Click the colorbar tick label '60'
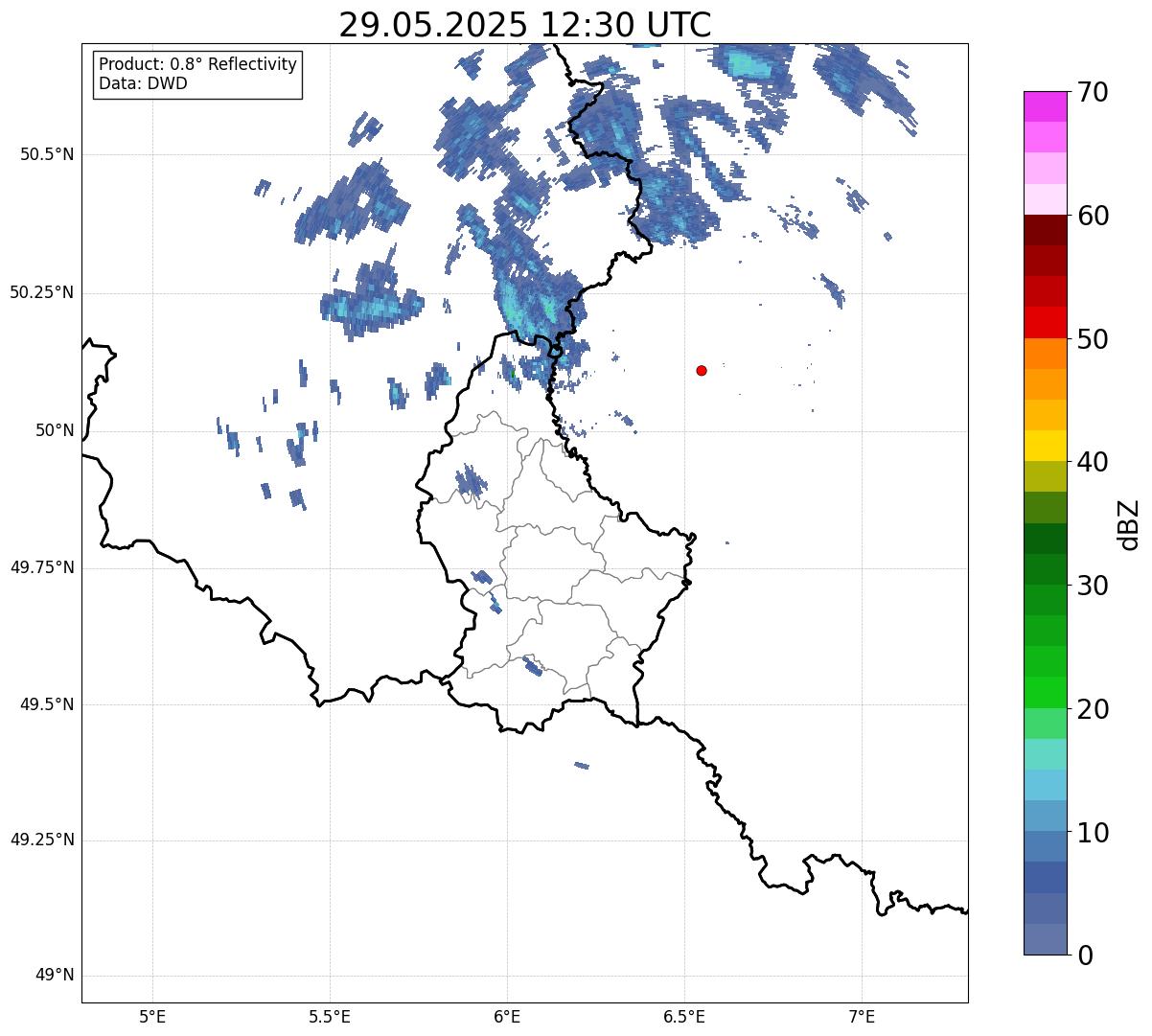The width and height of the screenshot is (1152, 1036). pyautogui.click(x=1093, y=216)
